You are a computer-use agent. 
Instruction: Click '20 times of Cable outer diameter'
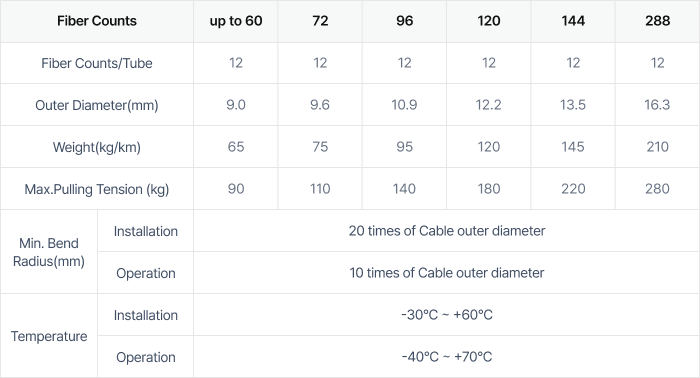[446, 231]
